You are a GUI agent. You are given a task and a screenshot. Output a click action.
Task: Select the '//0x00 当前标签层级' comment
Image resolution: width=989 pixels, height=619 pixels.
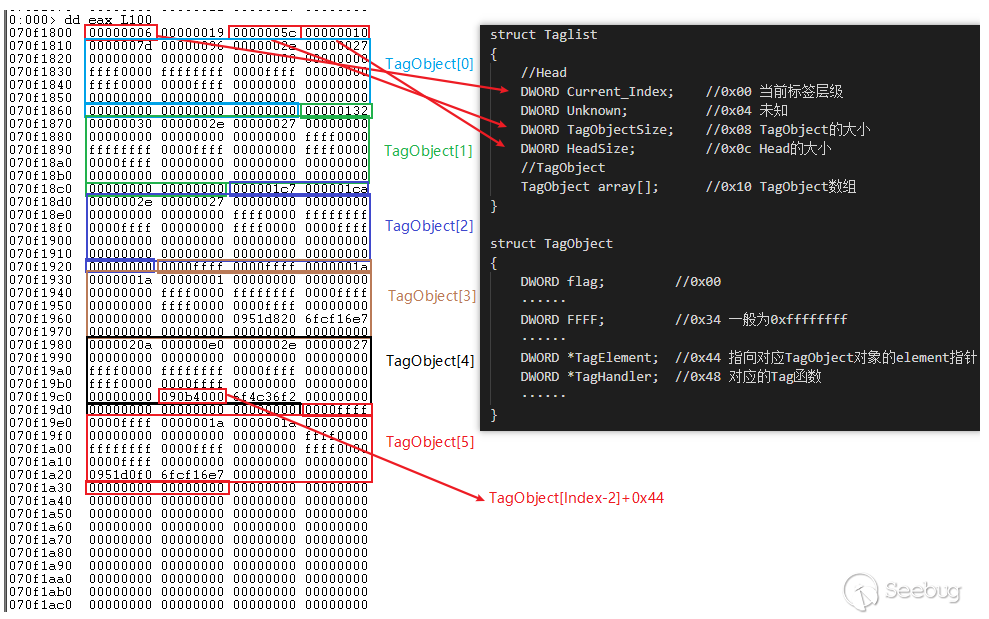click(775, 91)
